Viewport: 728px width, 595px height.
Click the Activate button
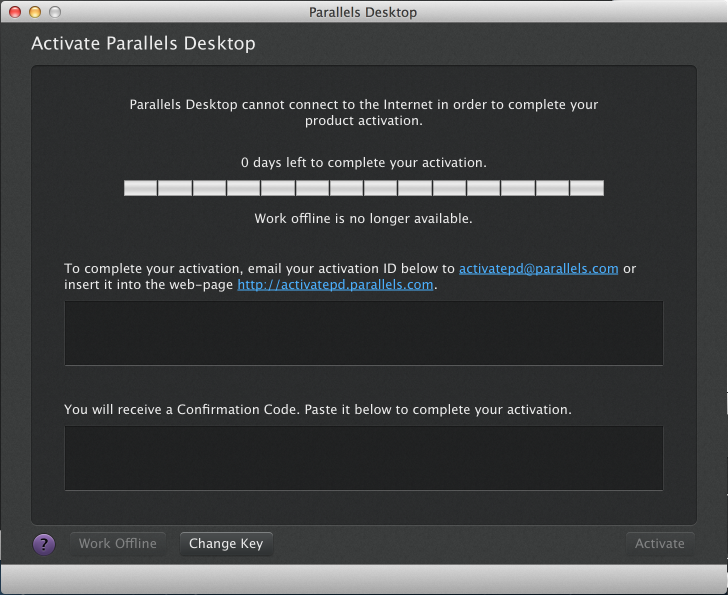660,543
